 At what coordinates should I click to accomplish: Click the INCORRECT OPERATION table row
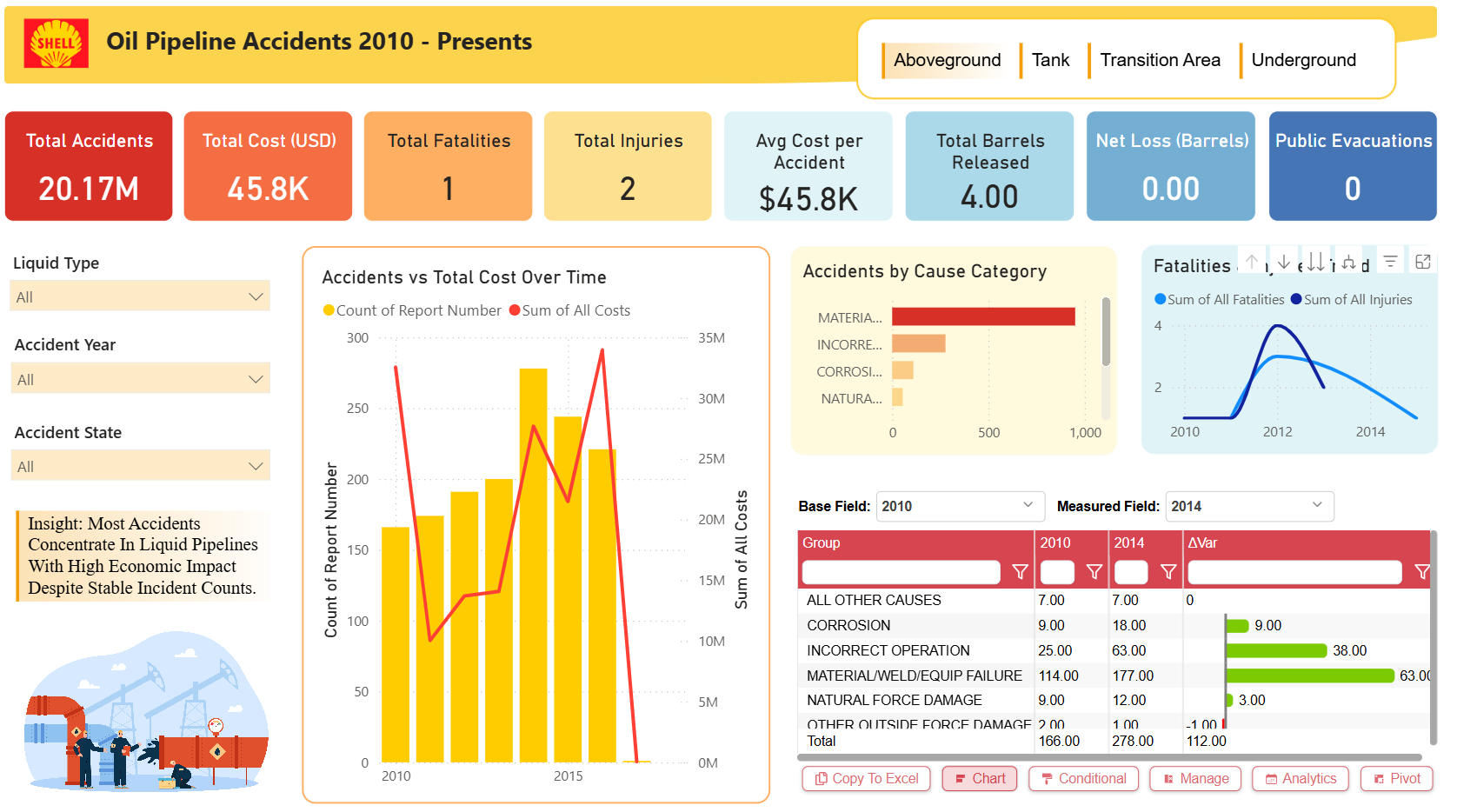point(1114,650)
